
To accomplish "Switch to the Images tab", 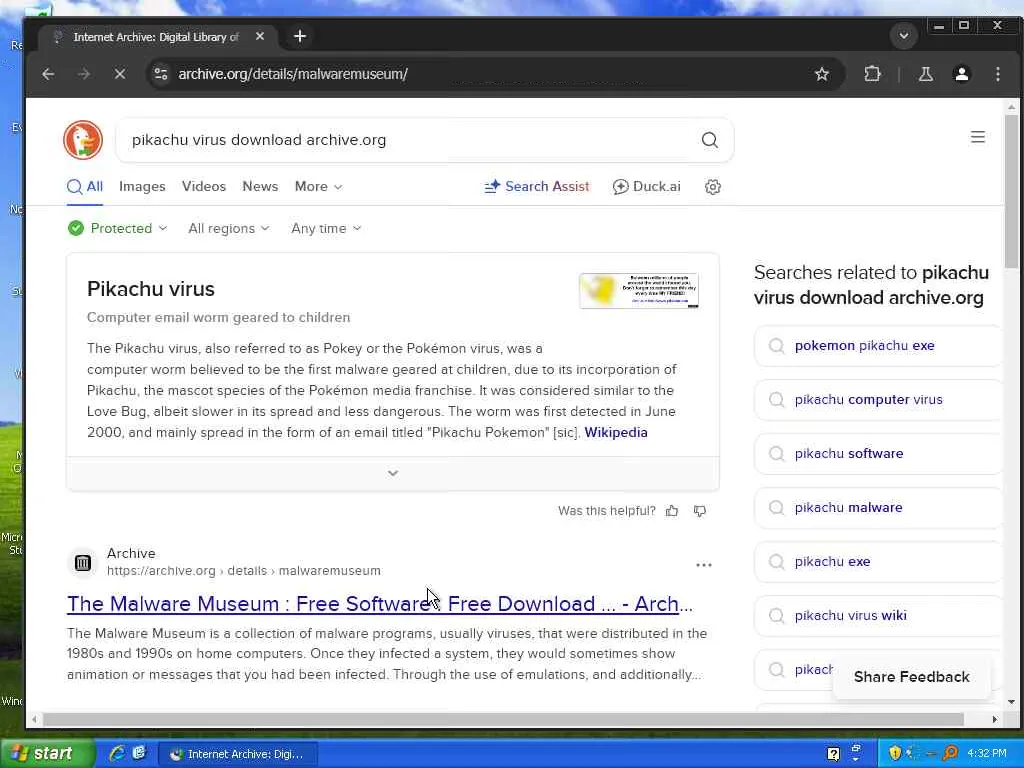I will tap(142, 187).
